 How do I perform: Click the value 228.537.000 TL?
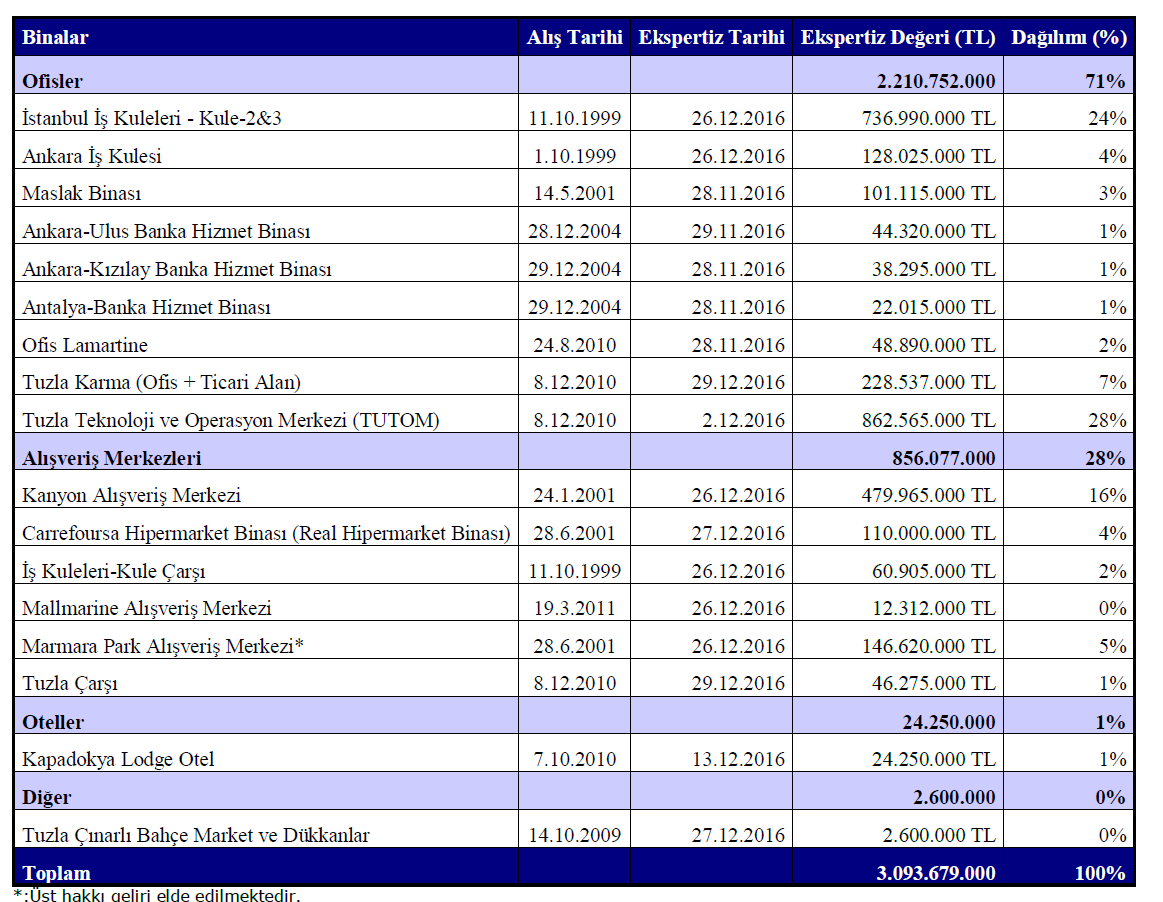[x=929, y=382]
